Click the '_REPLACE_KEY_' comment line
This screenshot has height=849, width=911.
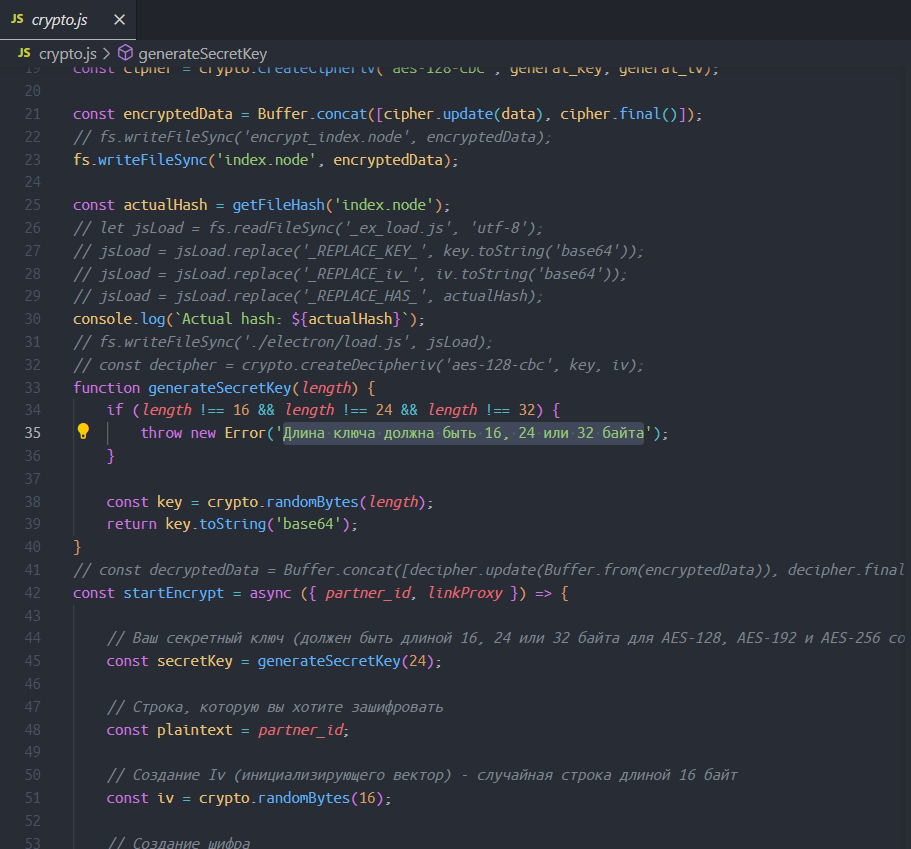pos(358,251)
